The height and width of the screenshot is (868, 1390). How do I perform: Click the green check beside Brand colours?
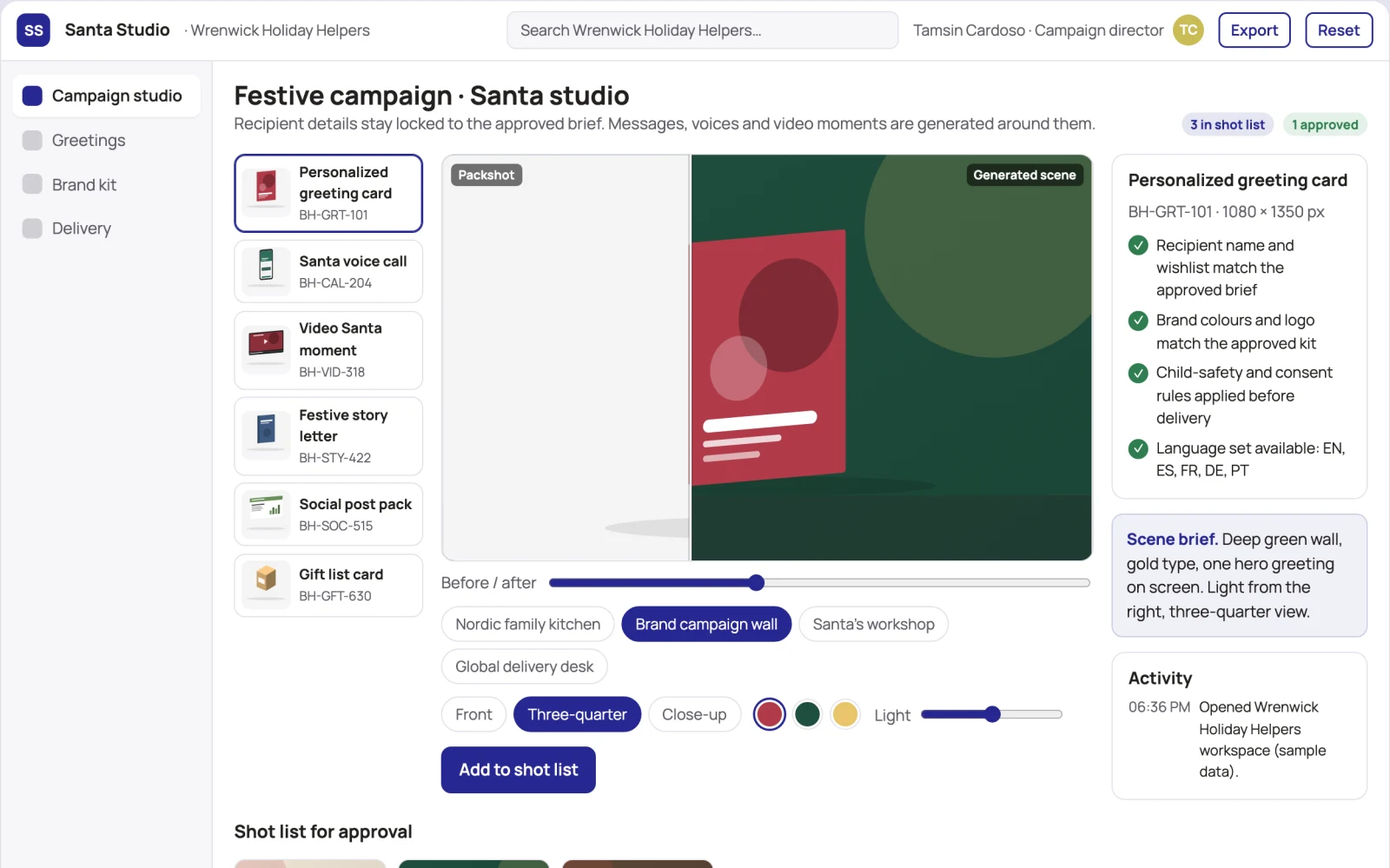coord(1138,321)
